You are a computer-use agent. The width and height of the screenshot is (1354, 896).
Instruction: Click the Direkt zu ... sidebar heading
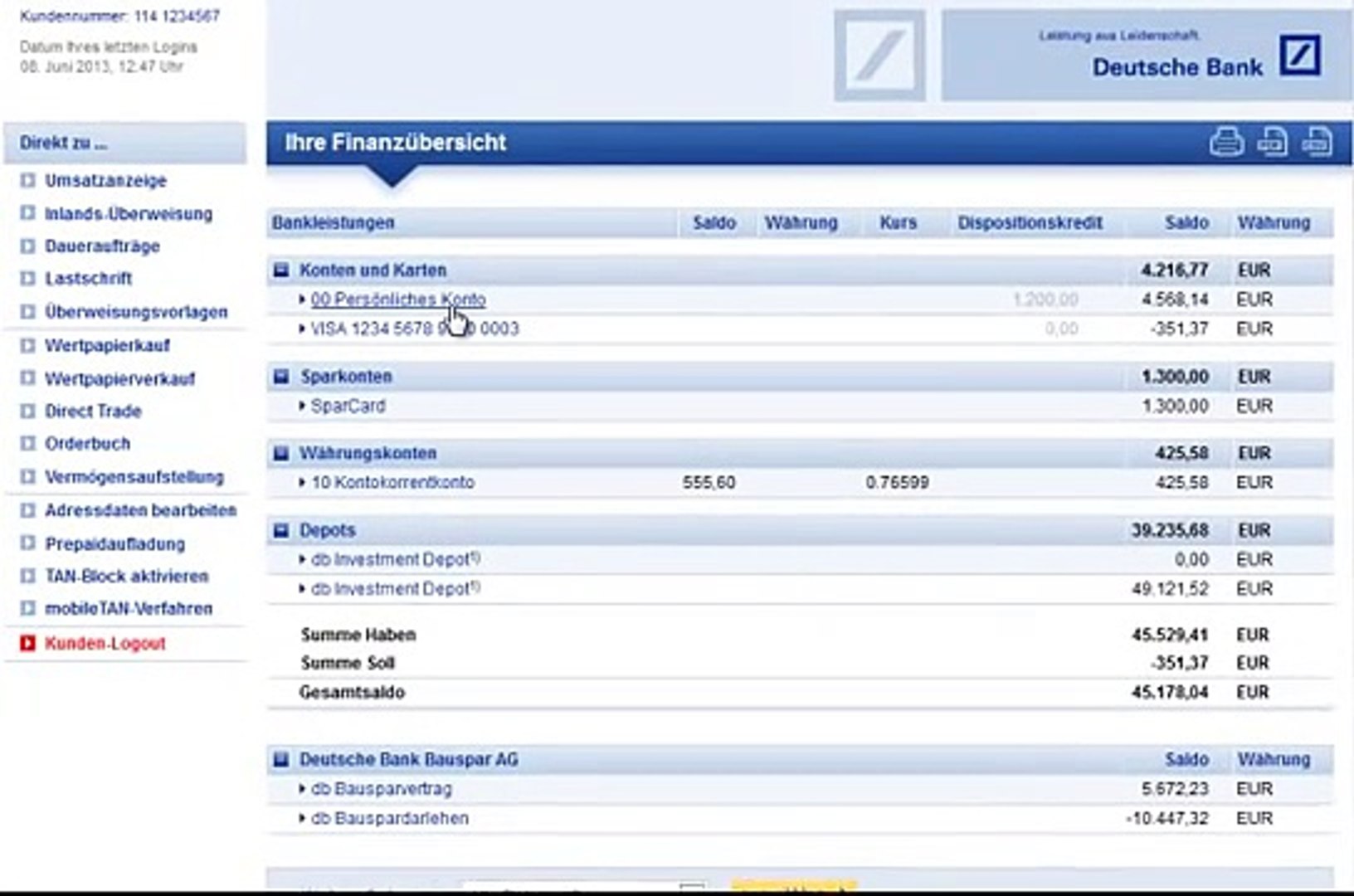(x=64, y=143)
